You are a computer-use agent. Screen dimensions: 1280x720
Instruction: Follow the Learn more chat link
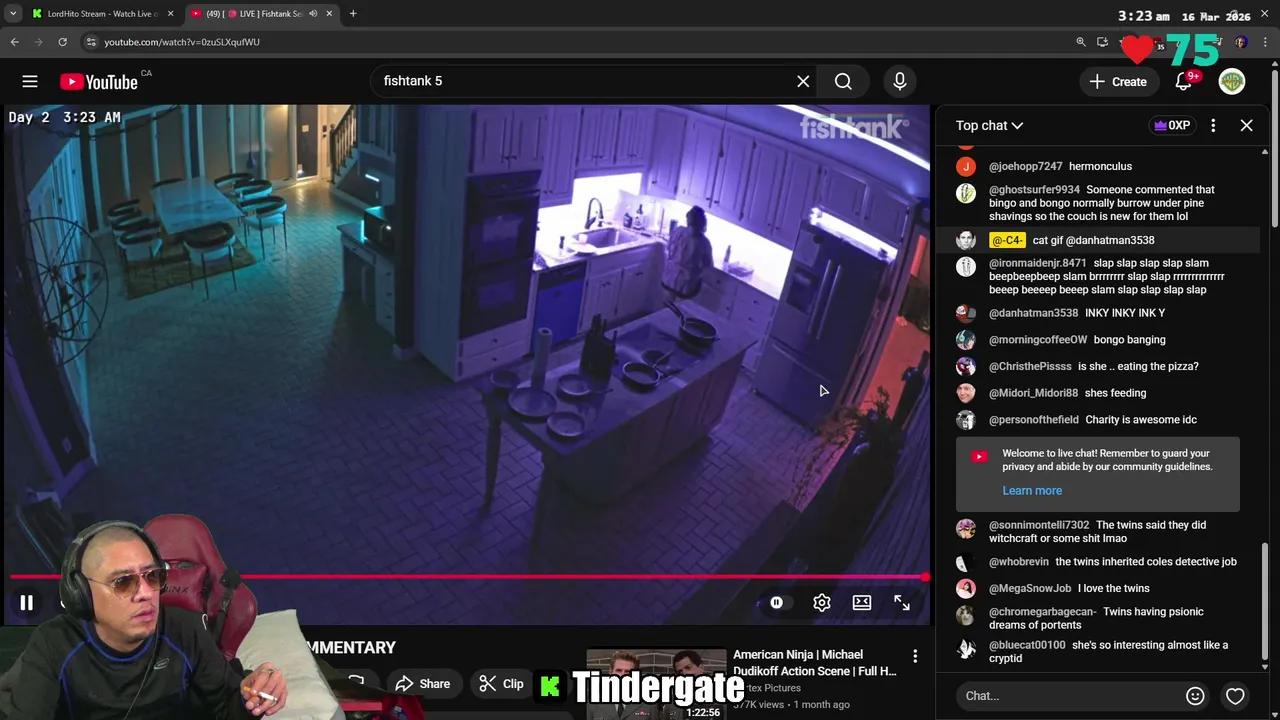pyautogui.click(x=1032, y=491)
